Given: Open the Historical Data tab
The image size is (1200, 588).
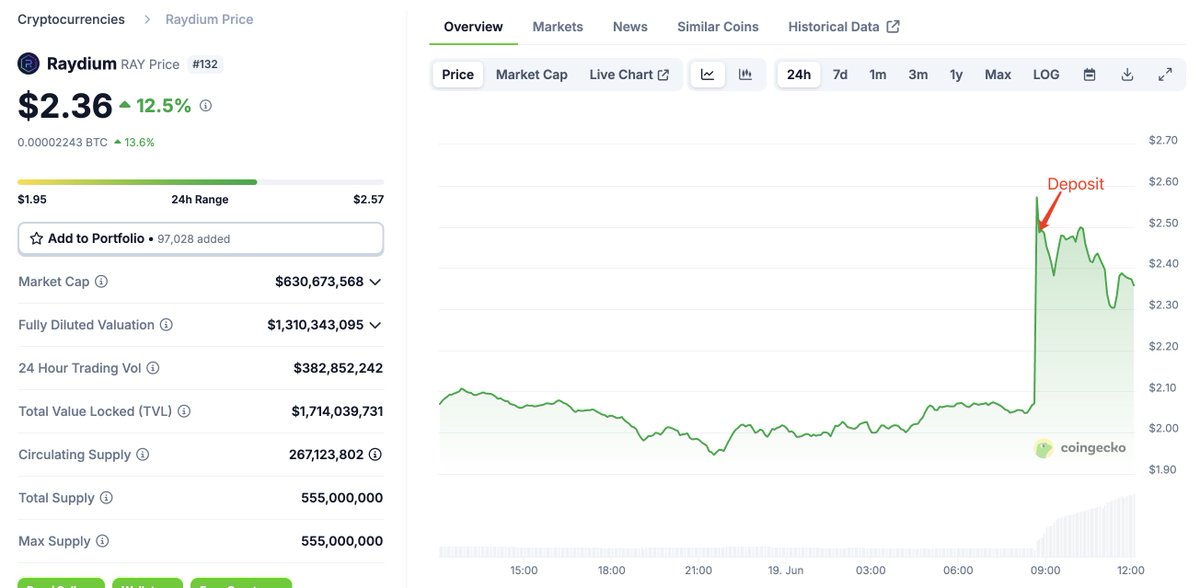Looking at the screenshot, I should (844, 27).
